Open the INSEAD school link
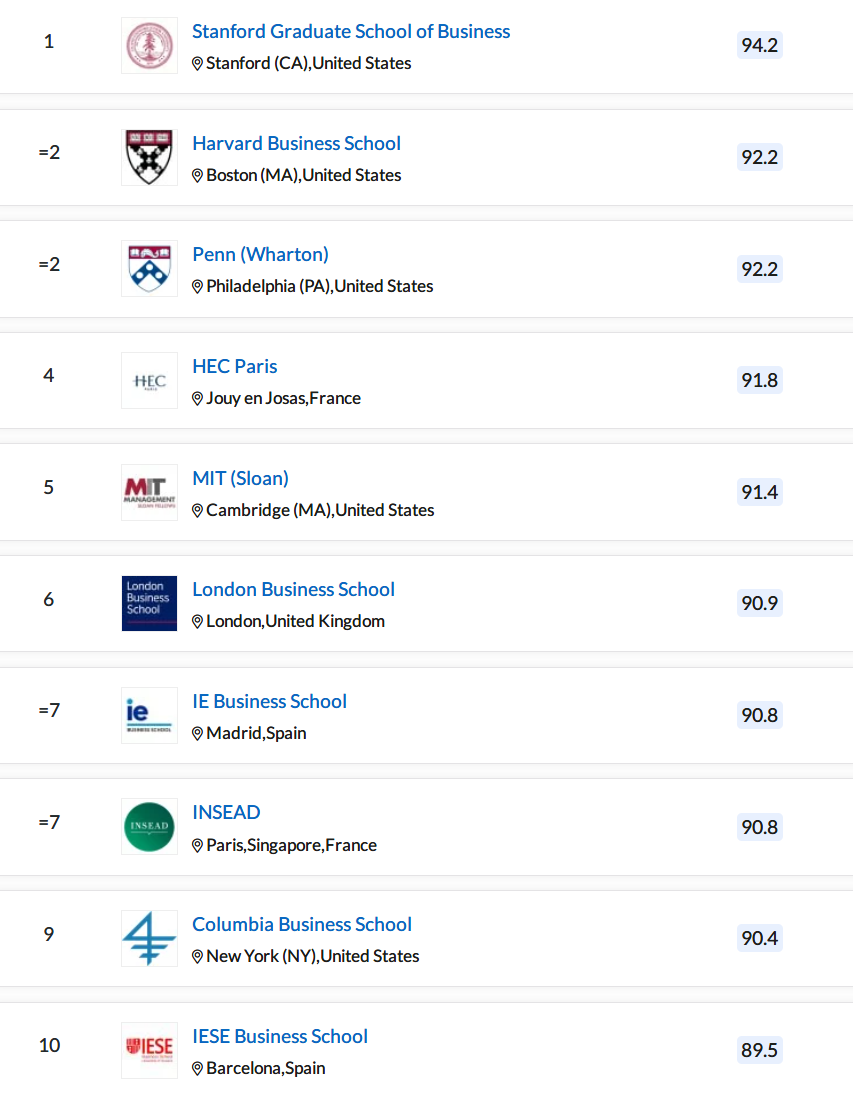 point(226,812)
